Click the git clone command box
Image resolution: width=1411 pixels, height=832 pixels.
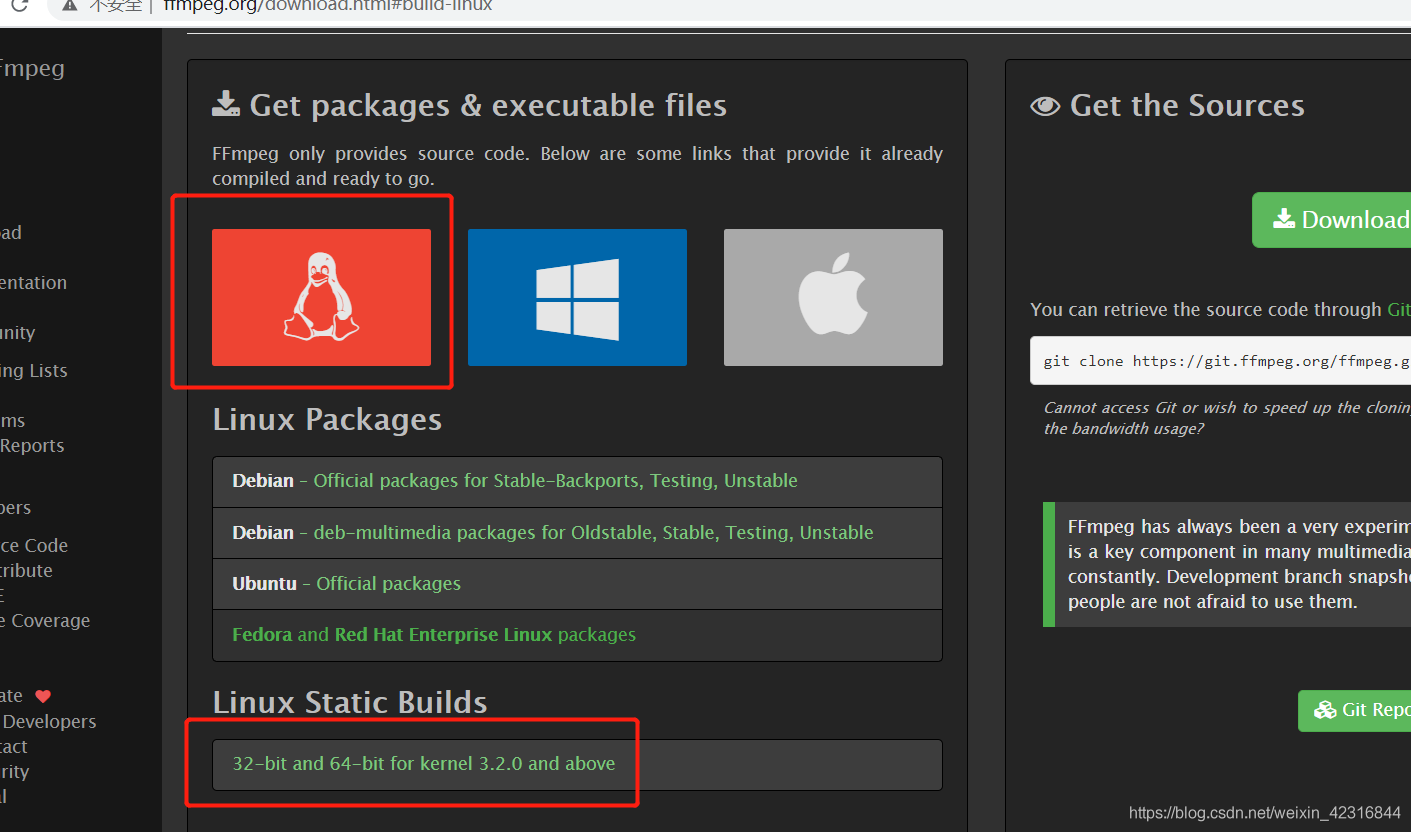click(x=1220, y=361)
